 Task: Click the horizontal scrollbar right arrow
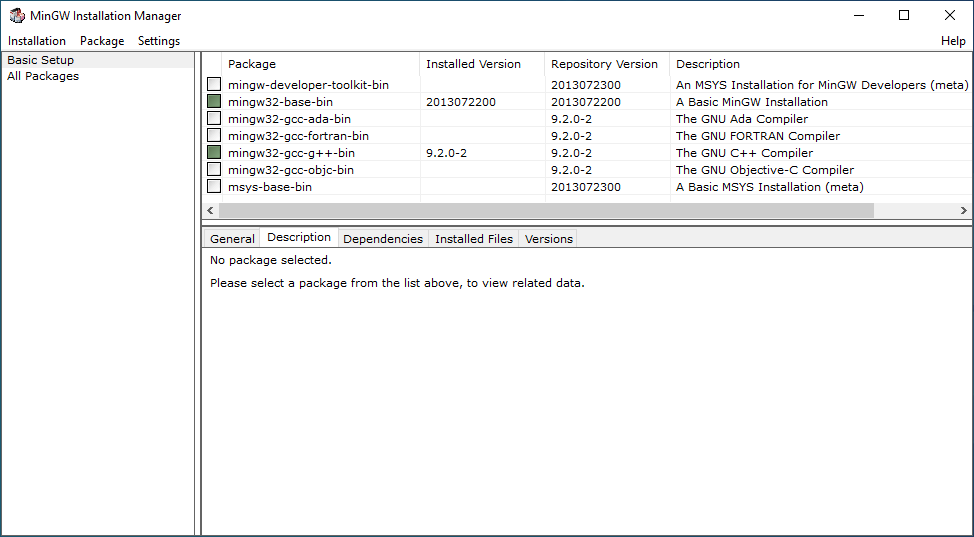click(964, 211)
